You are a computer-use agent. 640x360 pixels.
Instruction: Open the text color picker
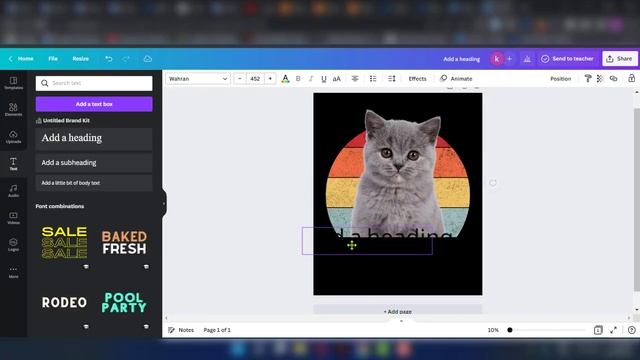point(285,79)
